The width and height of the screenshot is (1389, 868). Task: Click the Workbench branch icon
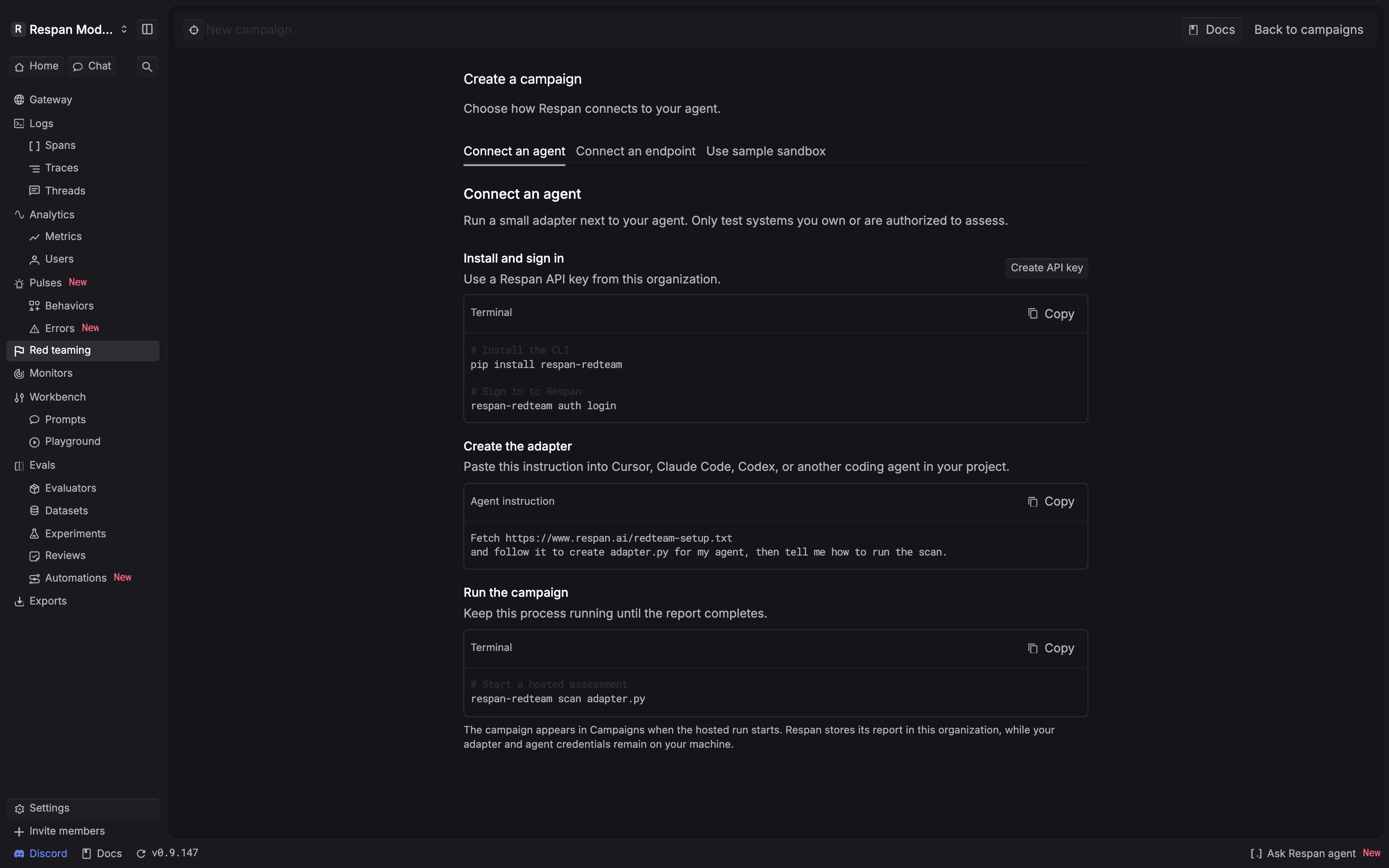point(19,397)
